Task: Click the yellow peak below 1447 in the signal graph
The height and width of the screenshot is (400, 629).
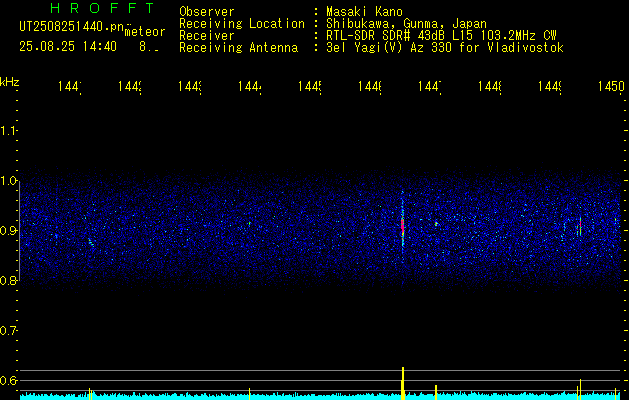Action: [436, 392]
